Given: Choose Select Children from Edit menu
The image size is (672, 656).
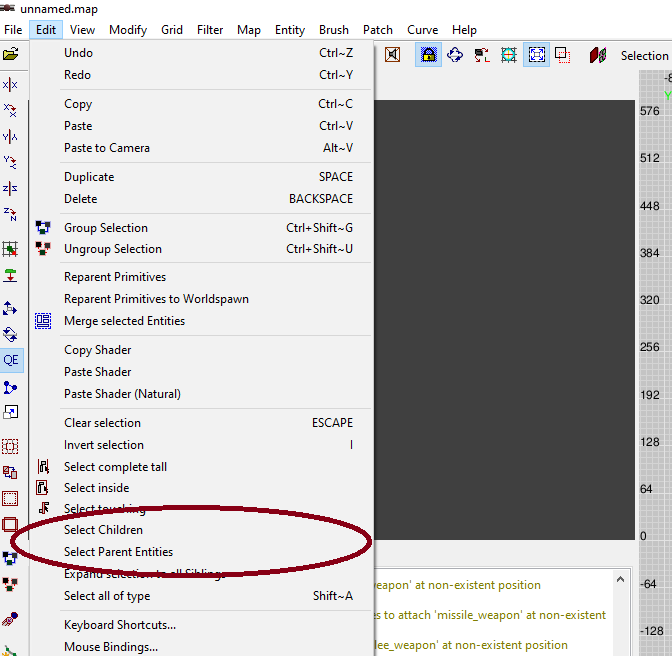Looking at the screenshot, I should coord(104,530).
